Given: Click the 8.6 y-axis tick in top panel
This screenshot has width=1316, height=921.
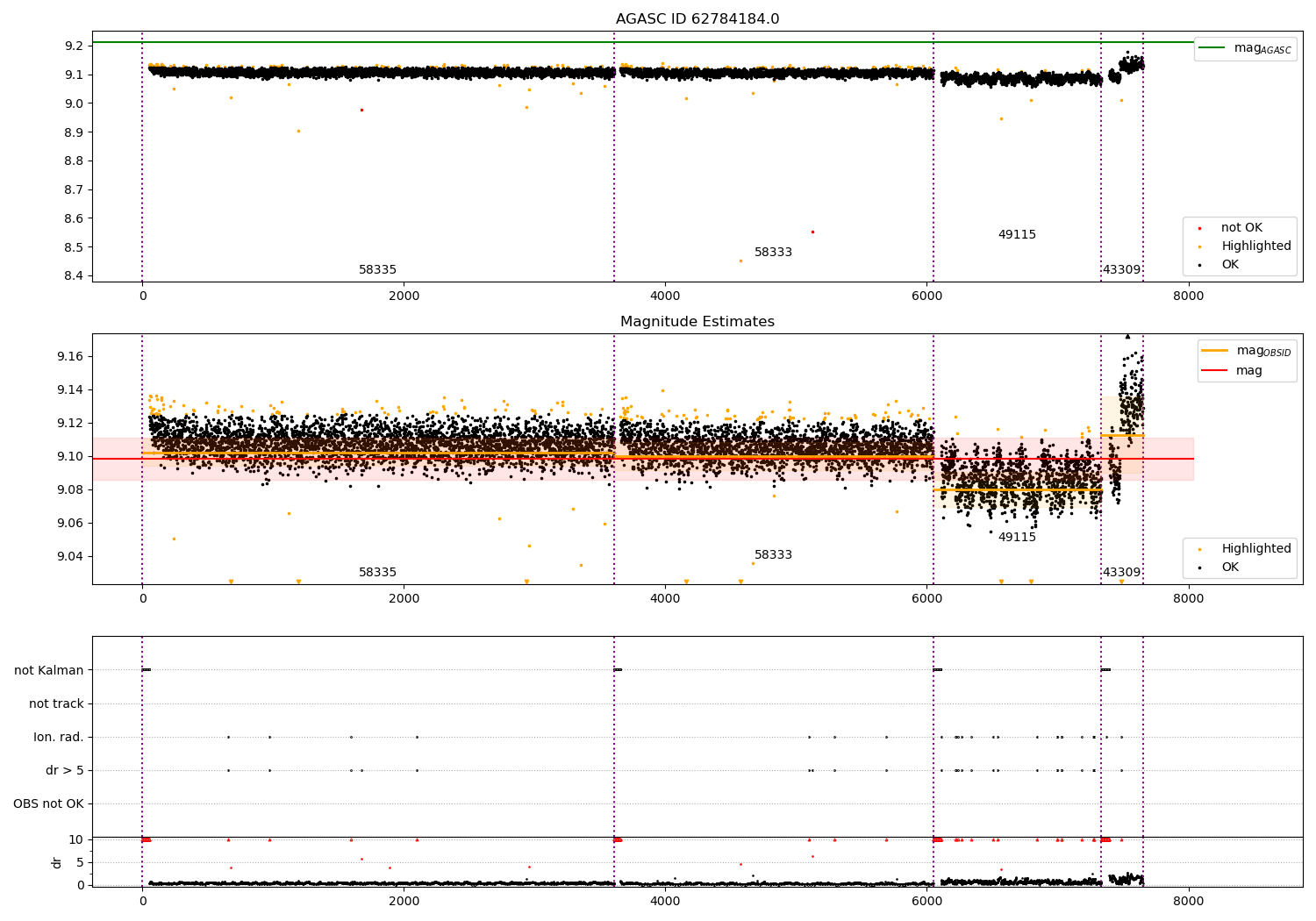Looking at the screenshot, I should [75, 218].
